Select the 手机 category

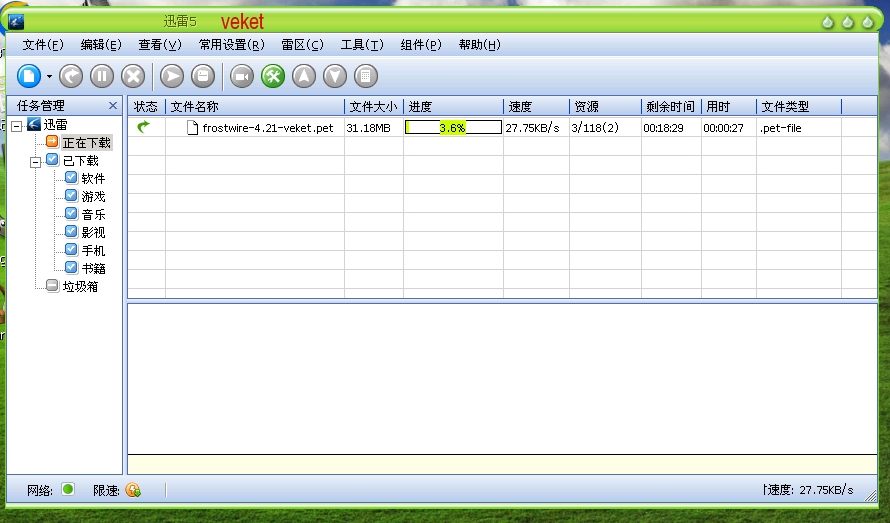tap(93, 250)
